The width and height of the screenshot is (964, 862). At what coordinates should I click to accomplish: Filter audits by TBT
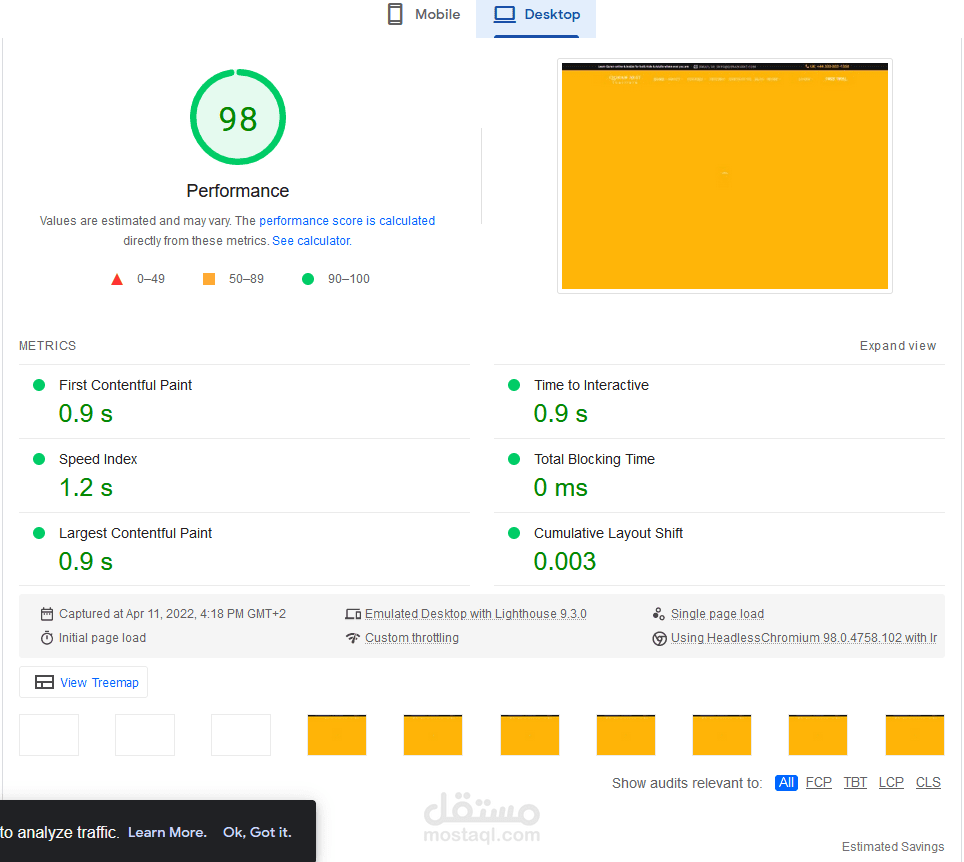(x=855, y=783)
